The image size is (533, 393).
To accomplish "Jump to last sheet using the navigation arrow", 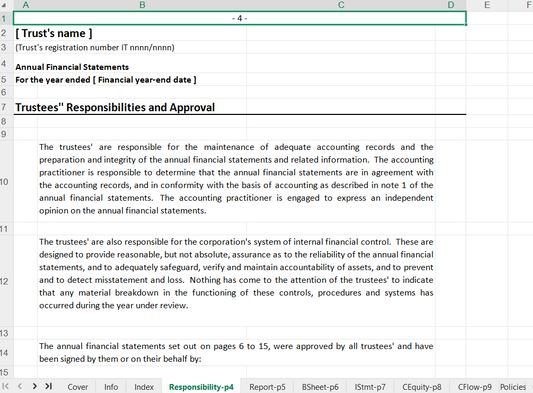I will point(49,387).
